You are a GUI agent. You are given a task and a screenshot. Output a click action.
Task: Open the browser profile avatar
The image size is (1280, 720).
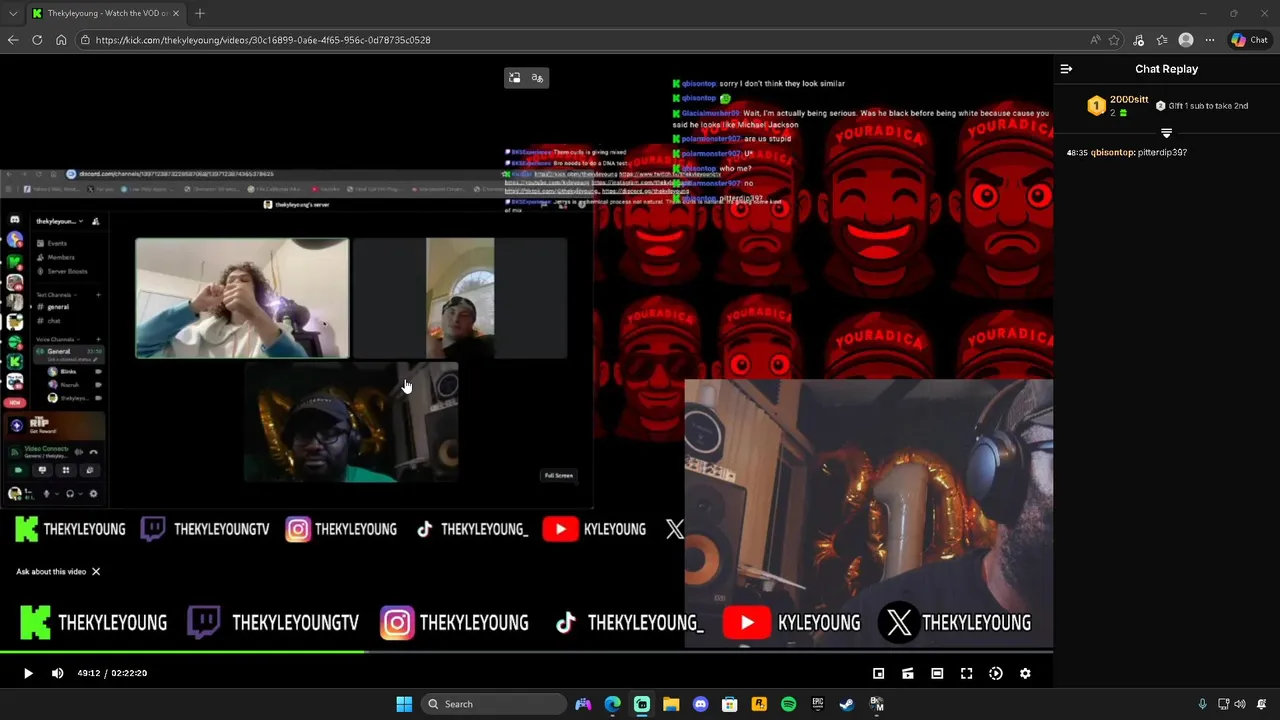1186,40
